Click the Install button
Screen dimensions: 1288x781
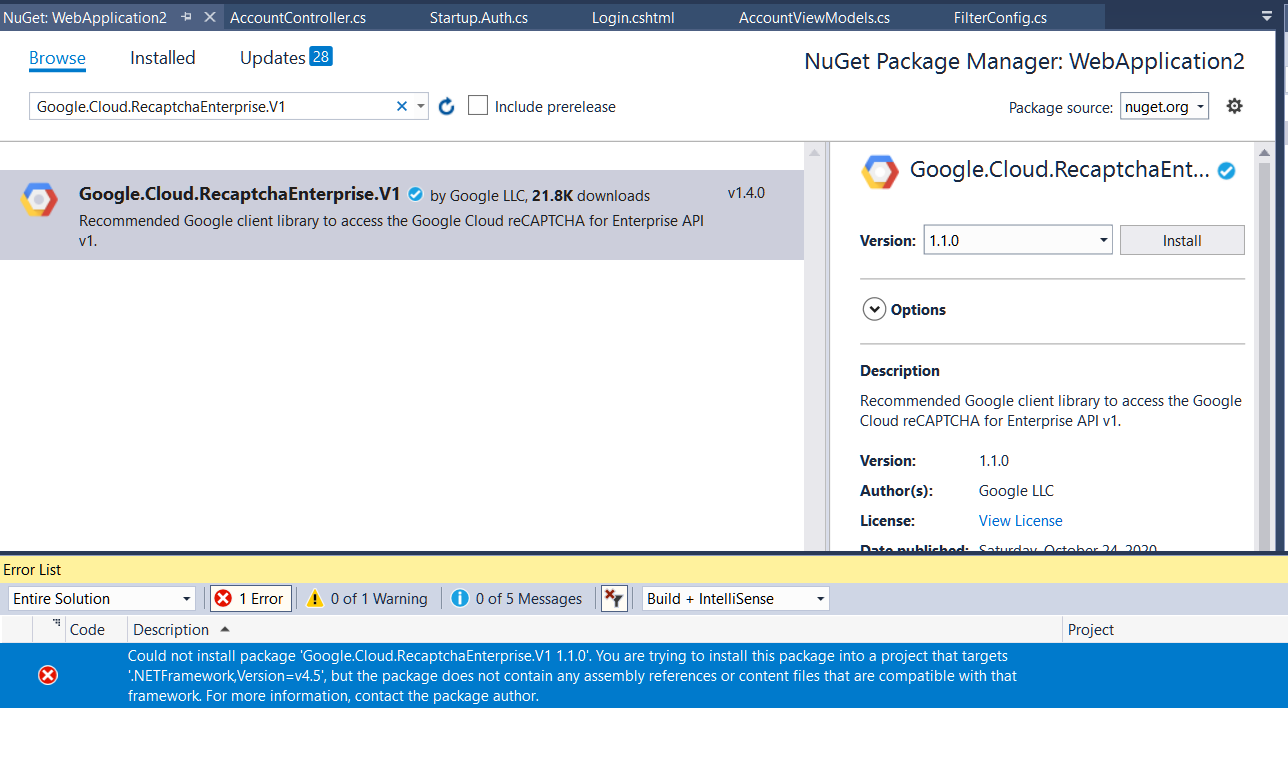pos(1182,240)
